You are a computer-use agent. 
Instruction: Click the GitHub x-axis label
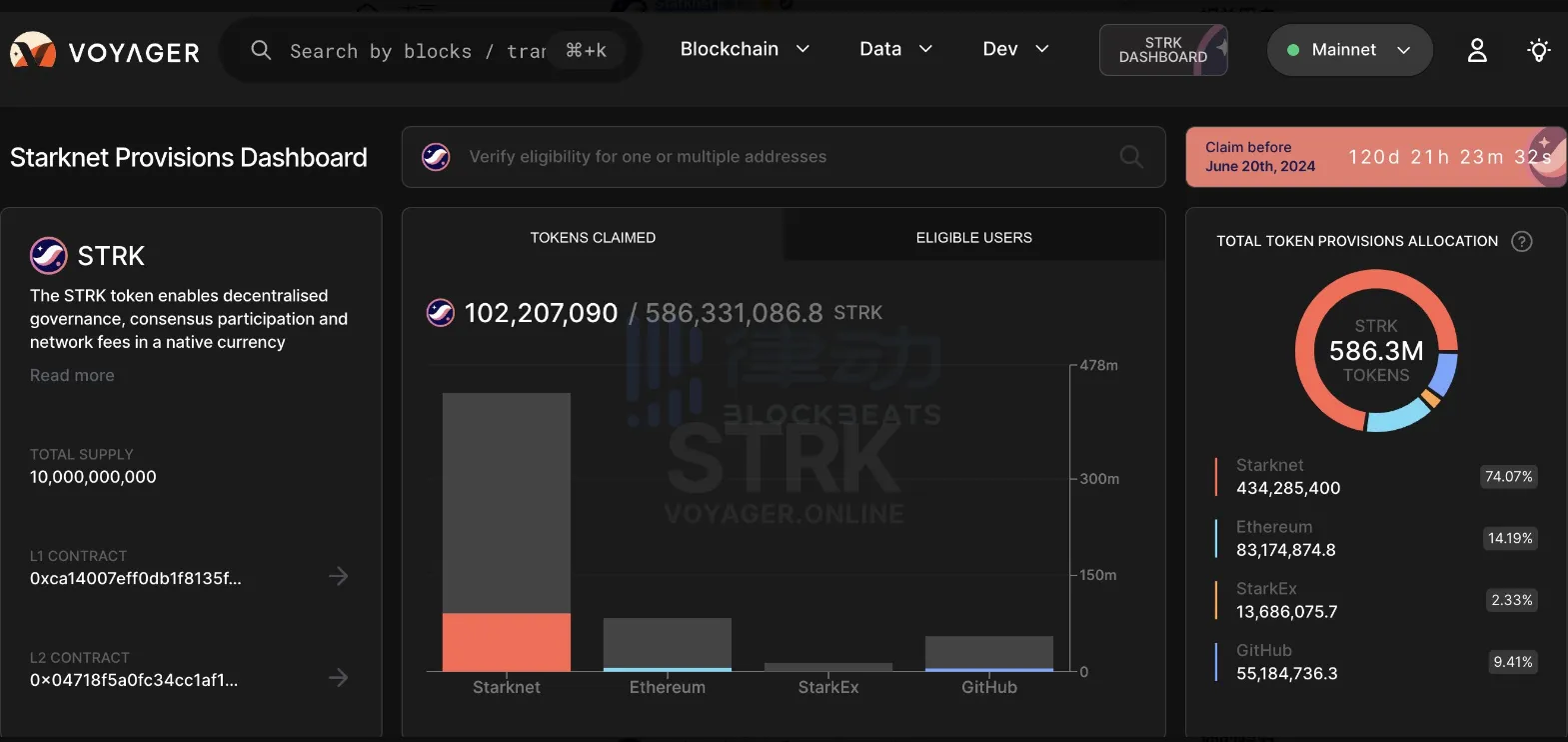pos(989,687)
